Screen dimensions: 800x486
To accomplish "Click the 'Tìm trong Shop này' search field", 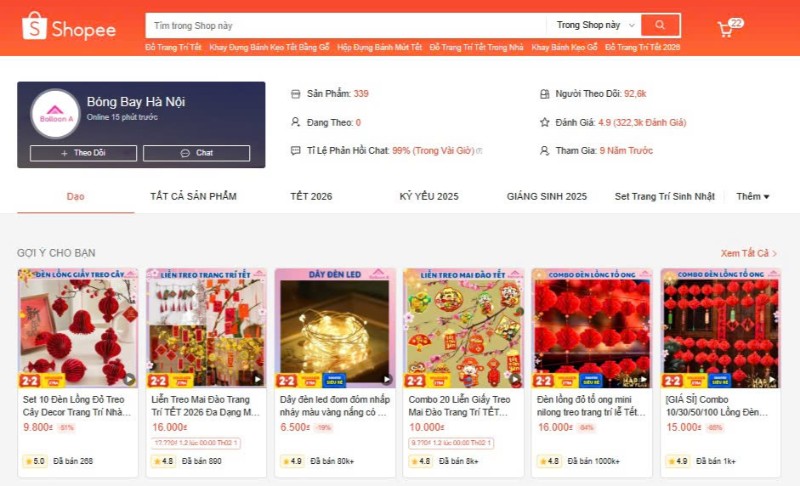I will point(345,25).
